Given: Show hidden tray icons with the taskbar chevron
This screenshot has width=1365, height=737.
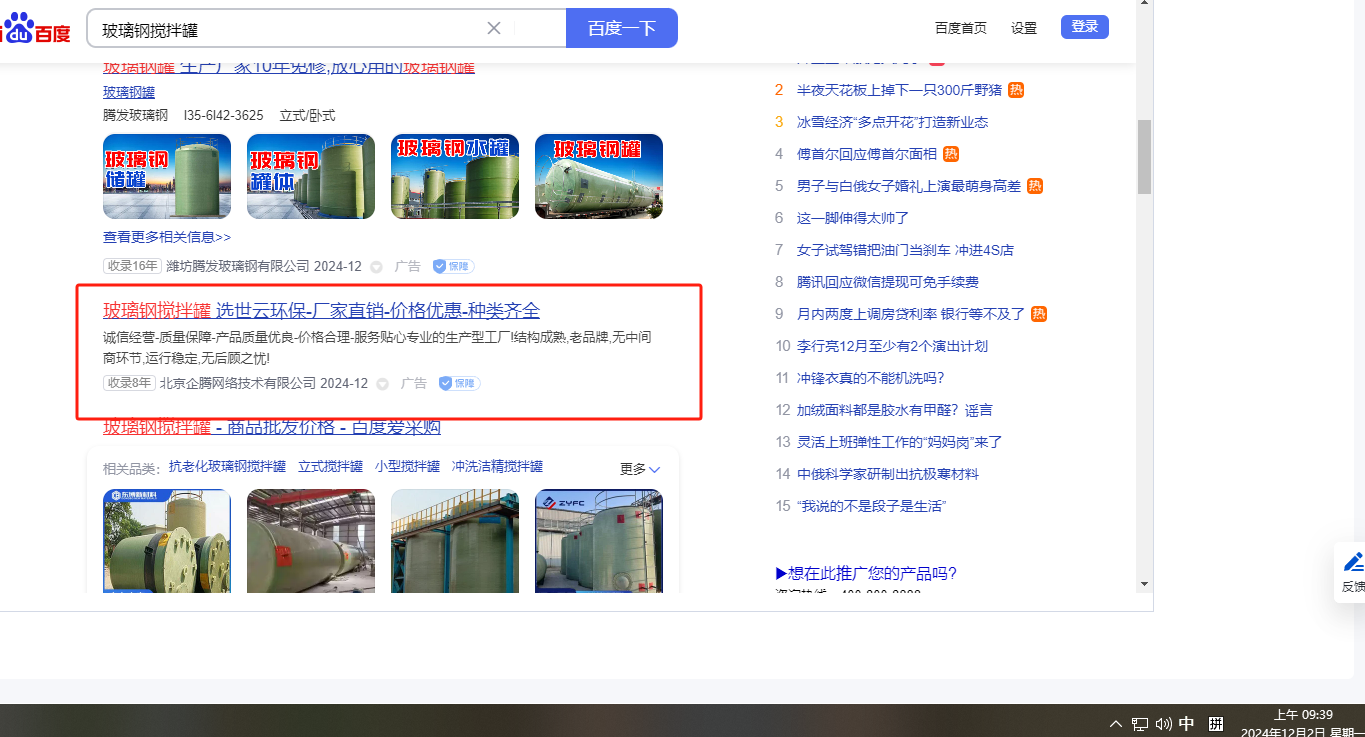Looking at the screenshot, I should (x=1116, y=724).
